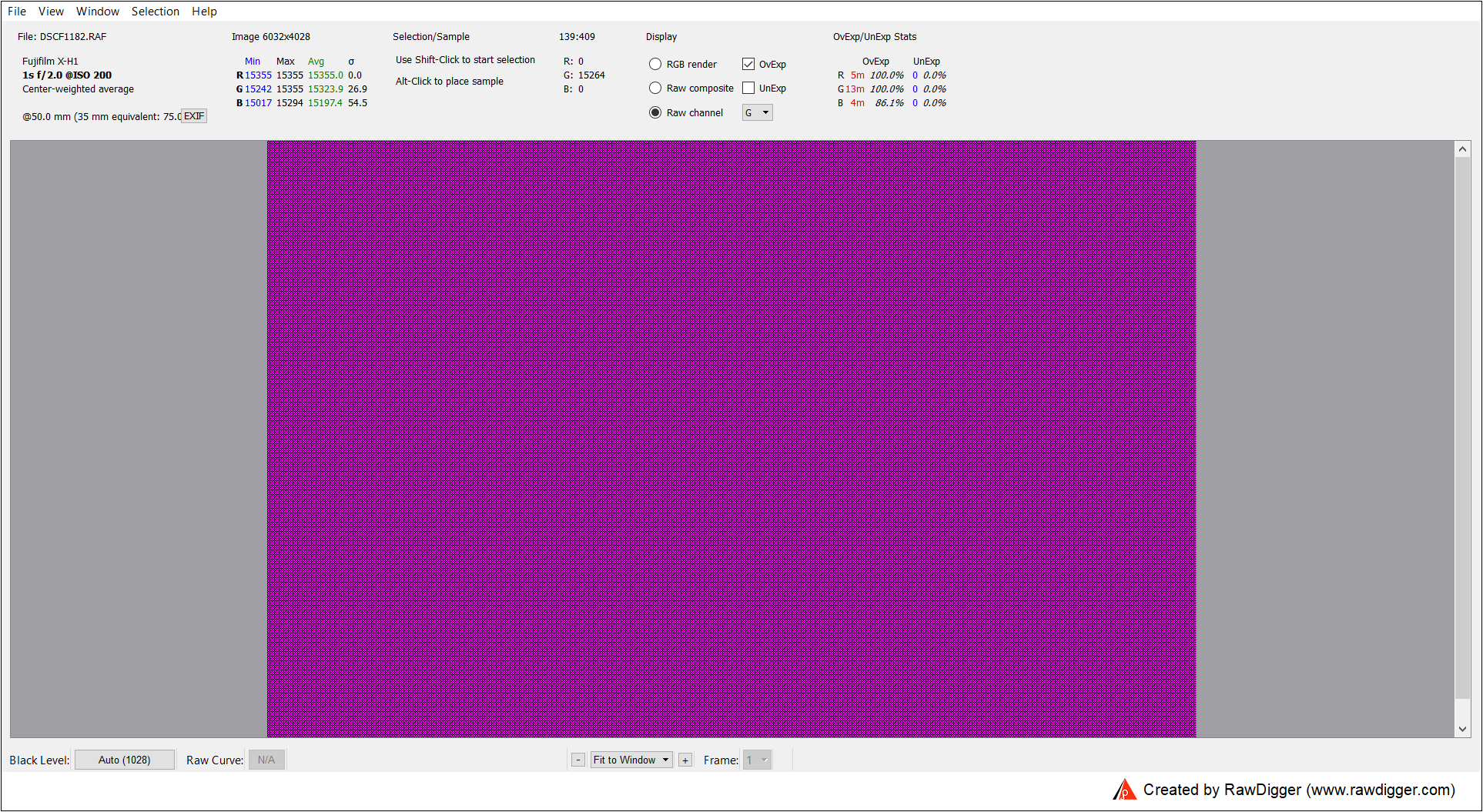
Task: Open the Window menu
Action: 98,12
